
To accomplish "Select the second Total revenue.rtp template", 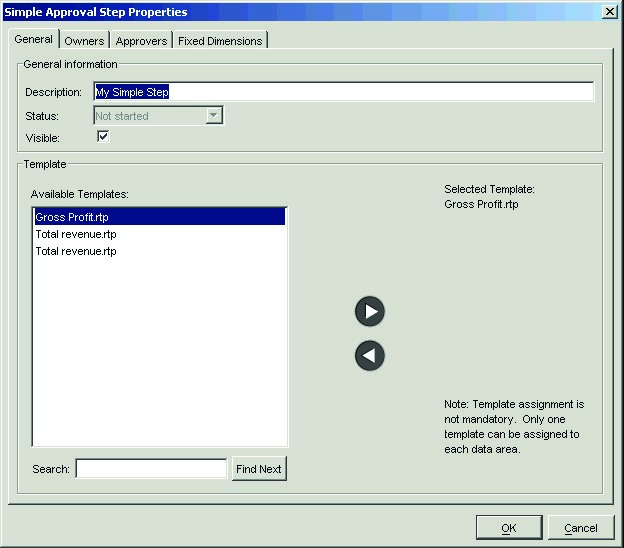I will 76,251.
